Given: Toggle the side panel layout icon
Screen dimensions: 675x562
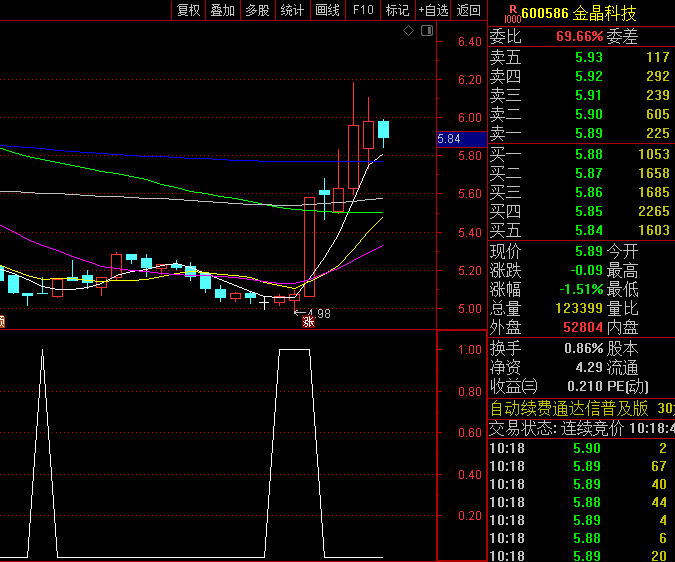Looking at the screenshot, I should pos(427,31).
